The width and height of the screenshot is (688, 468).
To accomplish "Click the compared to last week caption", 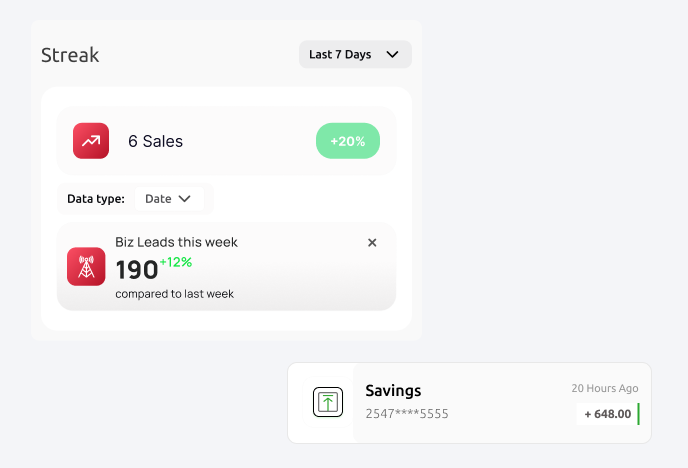I will (174, 294).
